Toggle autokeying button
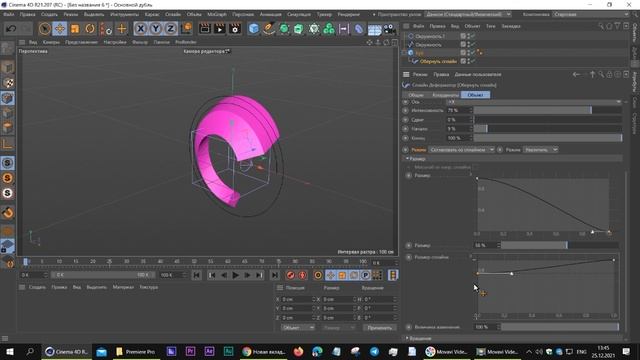 pyautogui.click(x=302, y=275)
